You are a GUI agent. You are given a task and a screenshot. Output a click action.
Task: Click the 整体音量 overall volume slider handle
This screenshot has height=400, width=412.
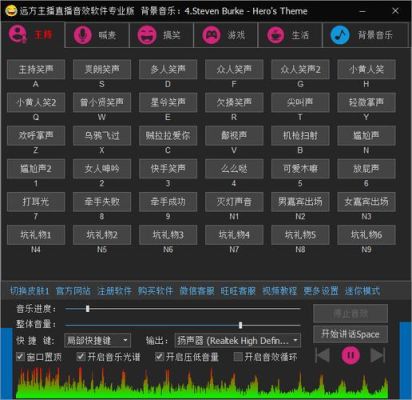(x=240, y=325)
